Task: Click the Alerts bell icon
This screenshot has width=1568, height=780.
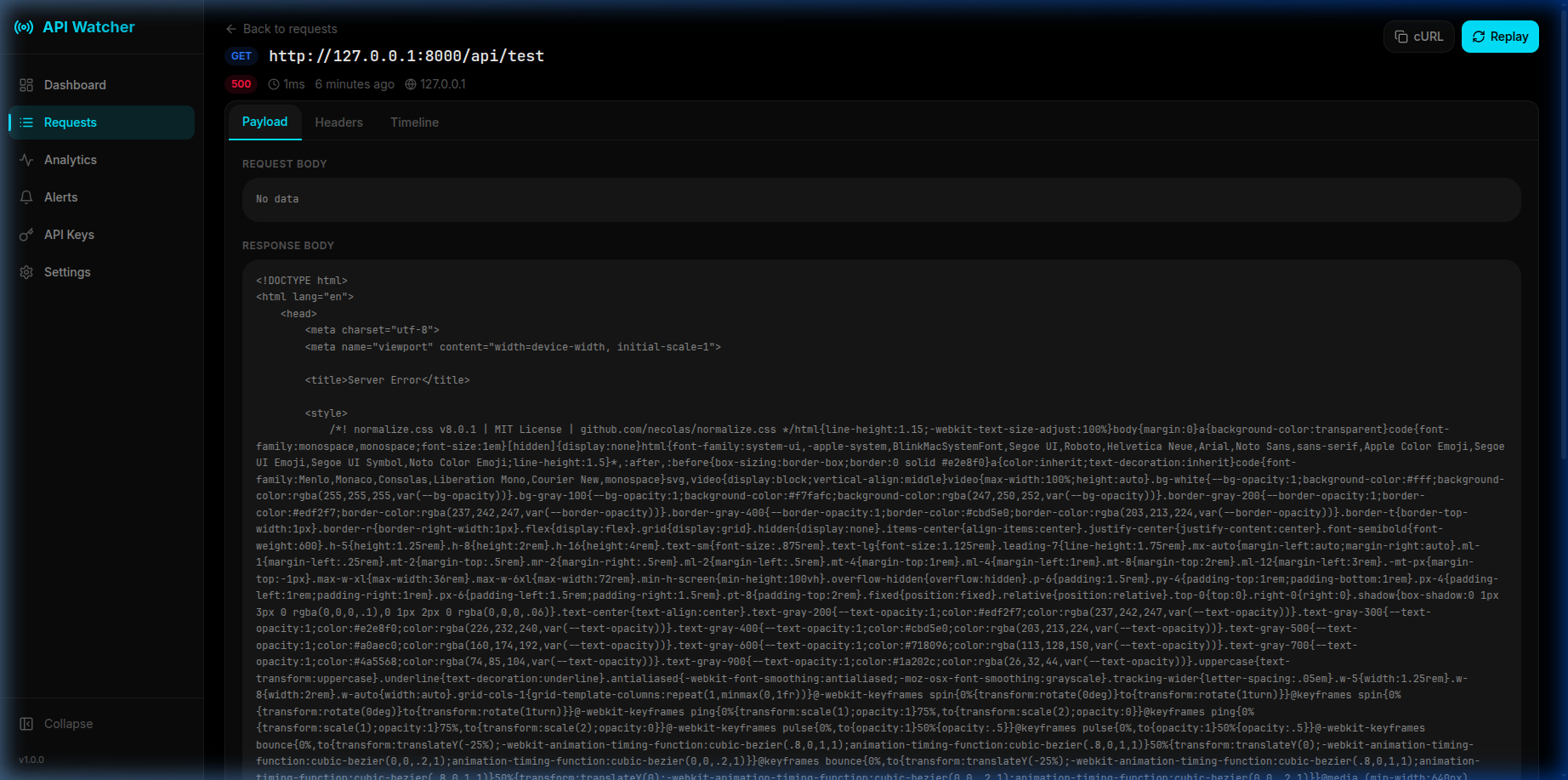Action: click(26, 197)
